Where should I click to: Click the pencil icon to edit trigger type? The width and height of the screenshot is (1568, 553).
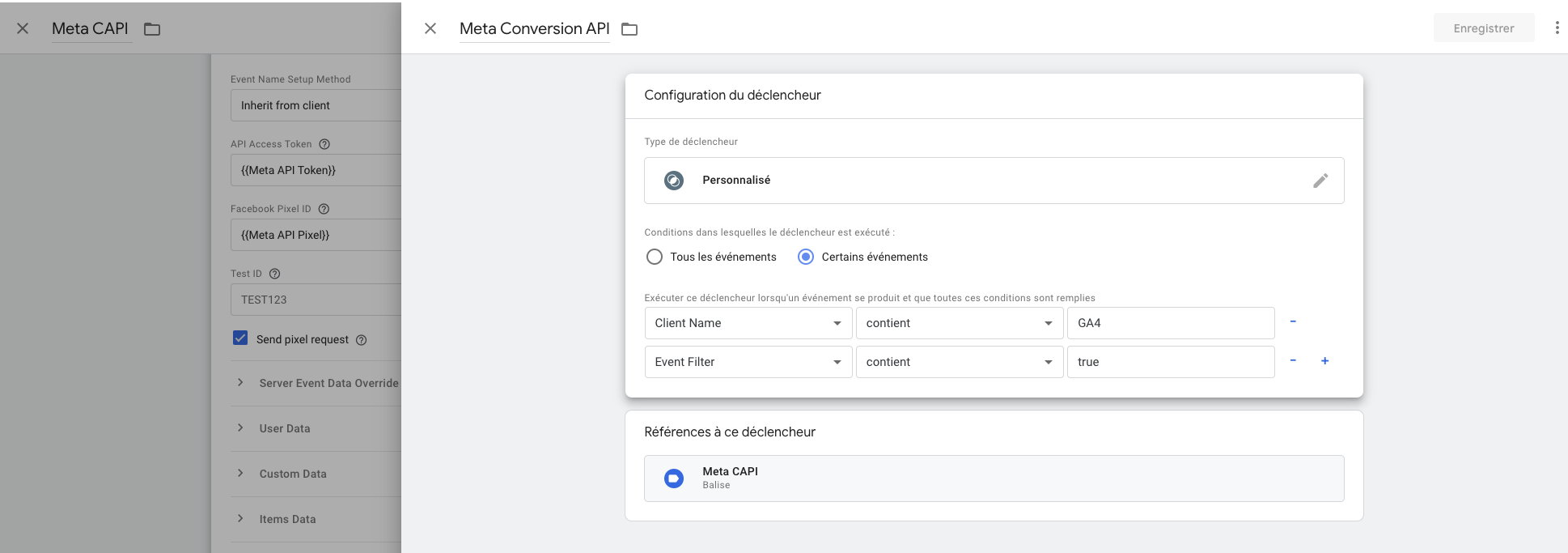pos(1320,181)
